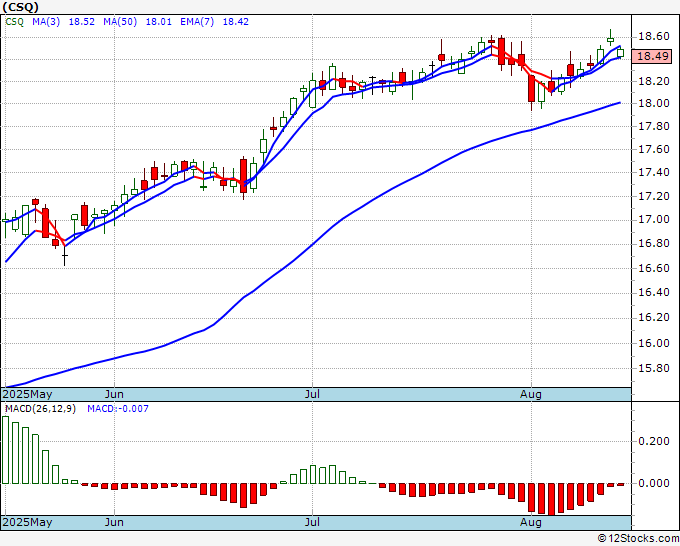Click the (CSQ) chart title
Viewport: 680px width, 546px height.
[x=20, y=7]
